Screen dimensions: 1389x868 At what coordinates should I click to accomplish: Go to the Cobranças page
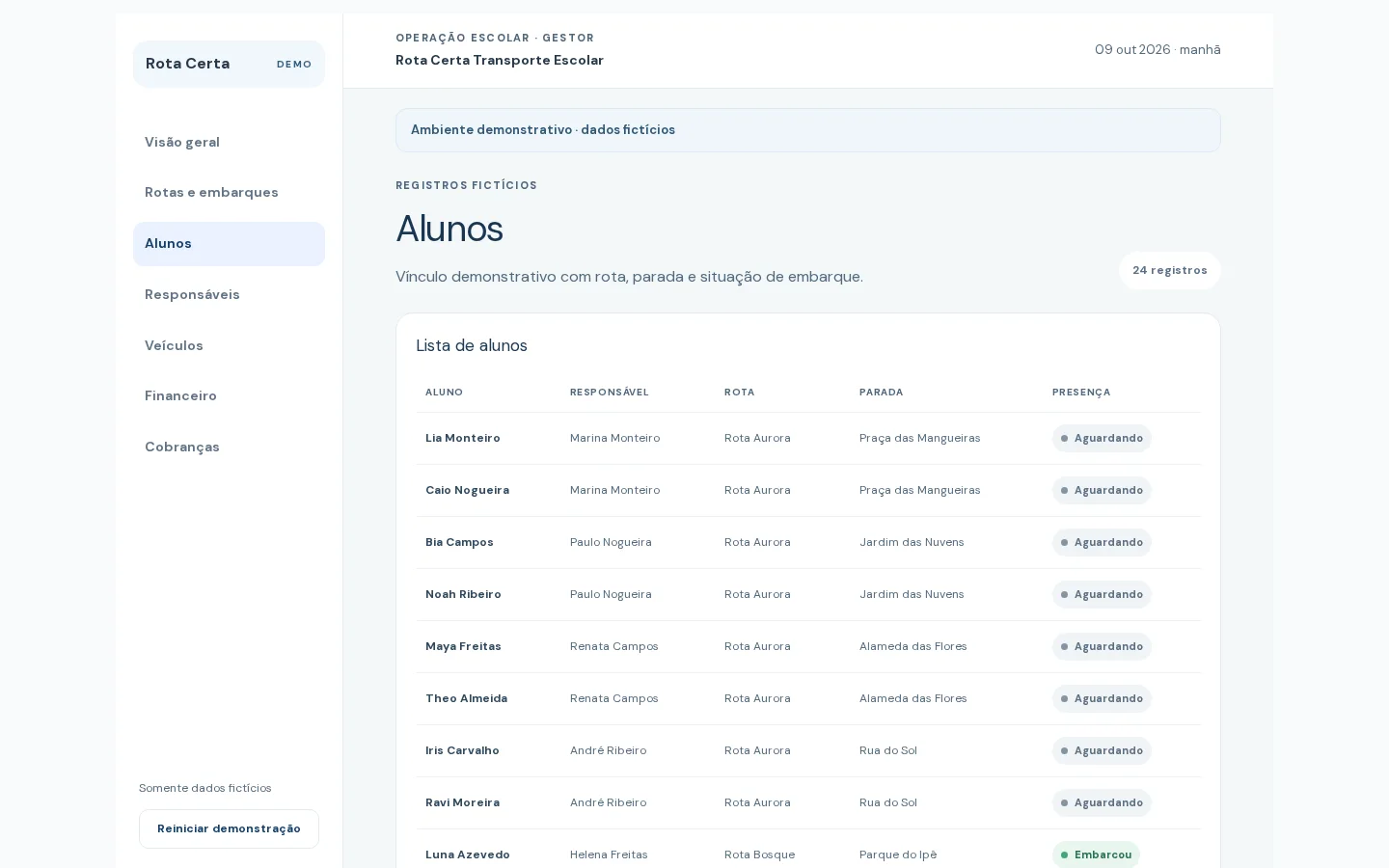(x=229, y=448)
